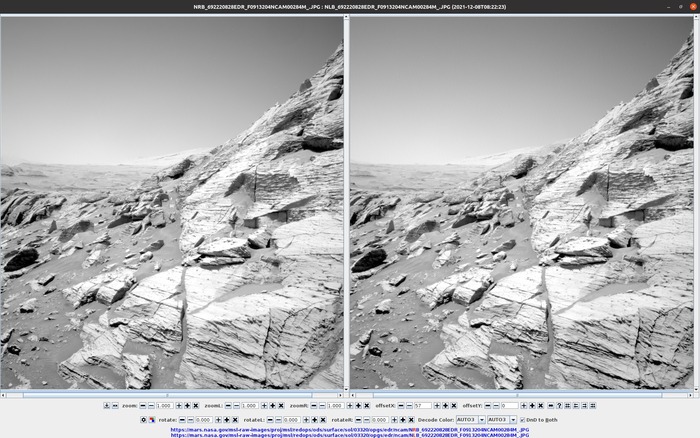Click the zoom value input field

tap(164, 406)
